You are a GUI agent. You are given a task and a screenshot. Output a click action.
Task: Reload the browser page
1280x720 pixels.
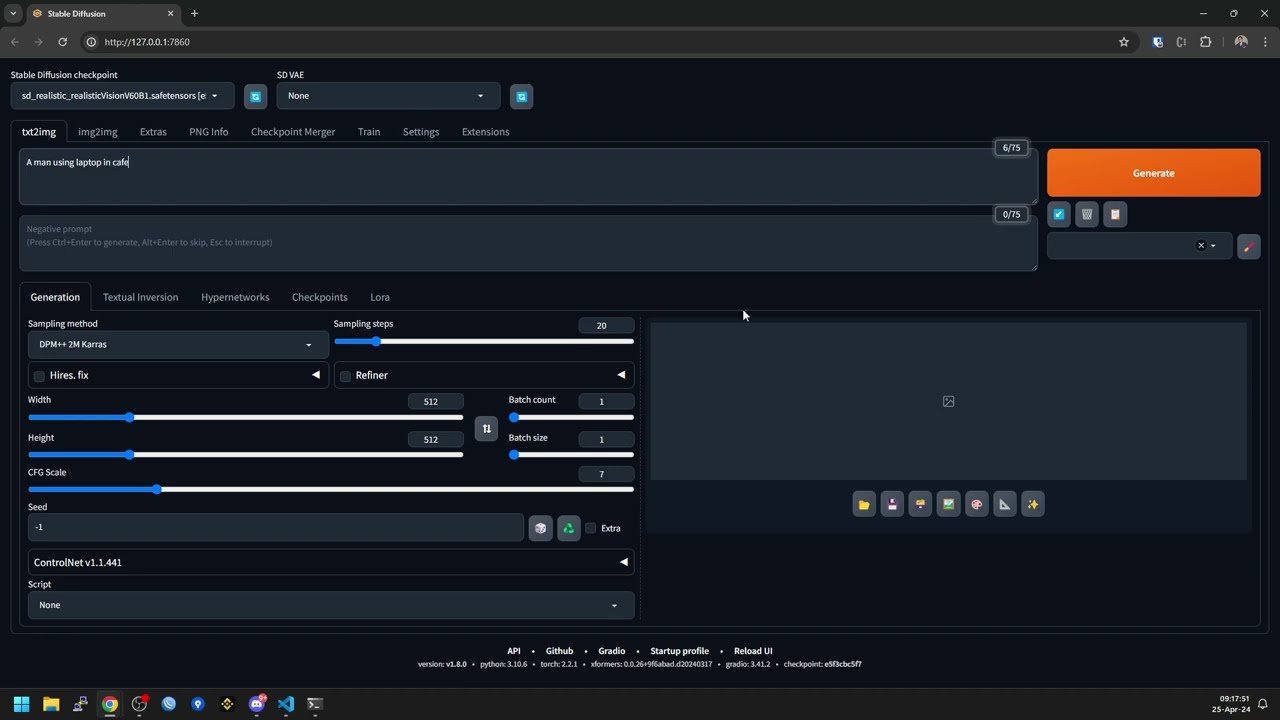point(62,42)
